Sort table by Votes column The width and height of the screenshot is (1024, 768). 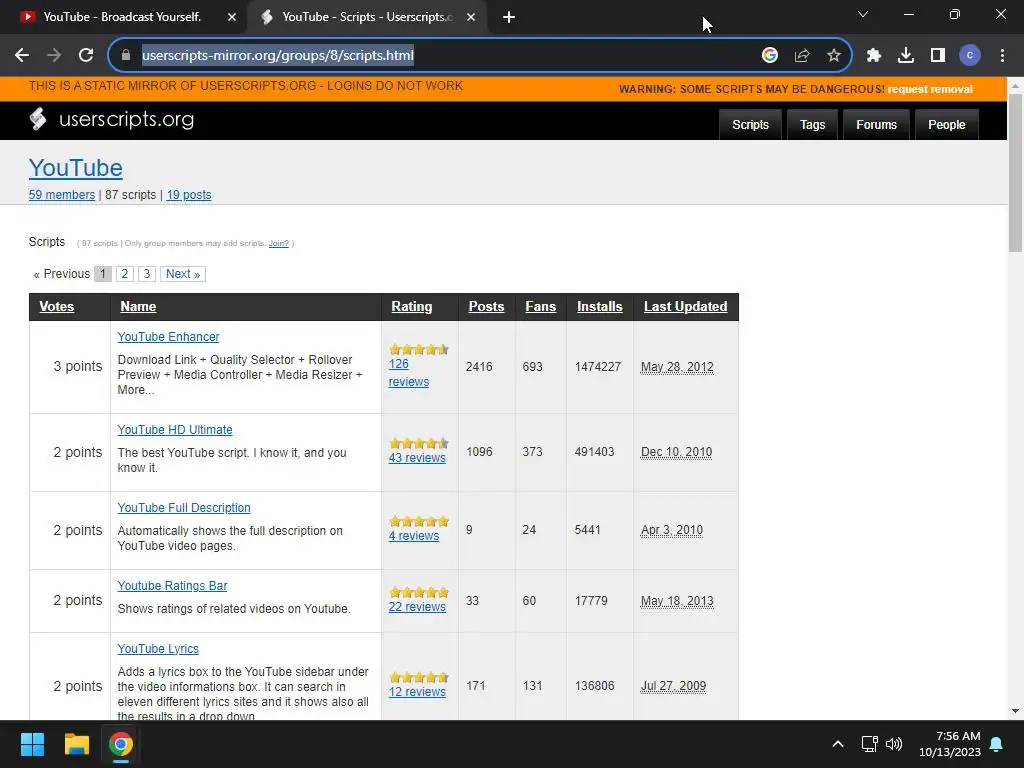[x=57, y=306]
